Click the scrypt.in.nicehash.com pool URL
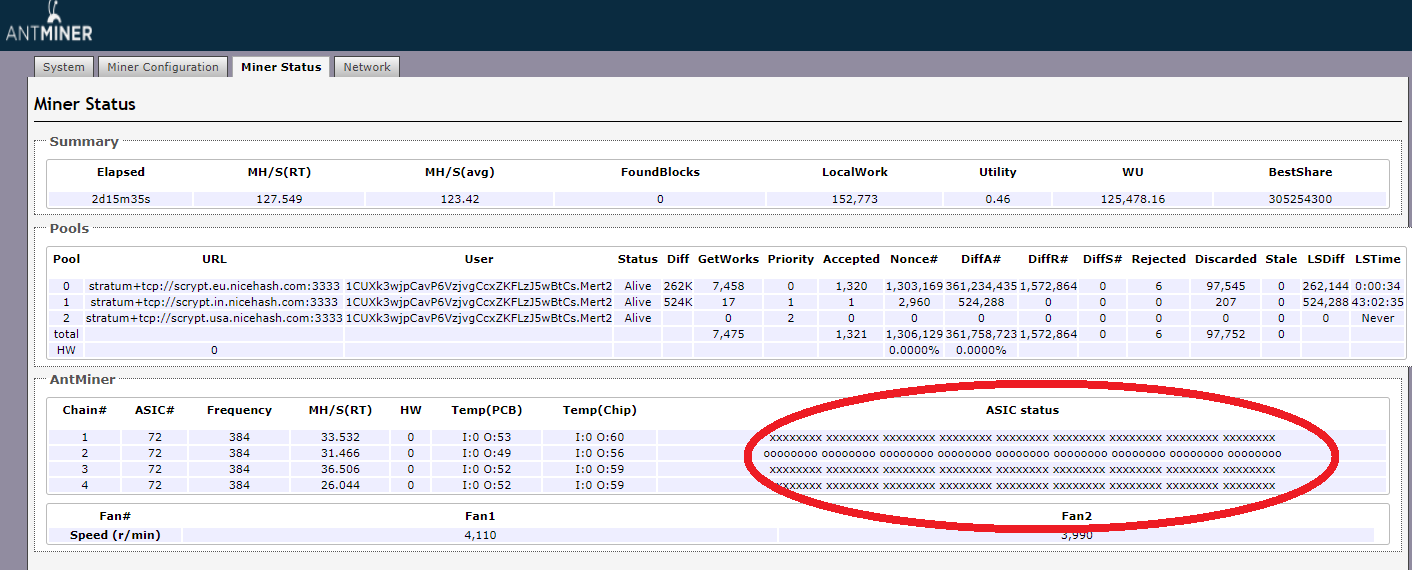 tap(213, 302)
